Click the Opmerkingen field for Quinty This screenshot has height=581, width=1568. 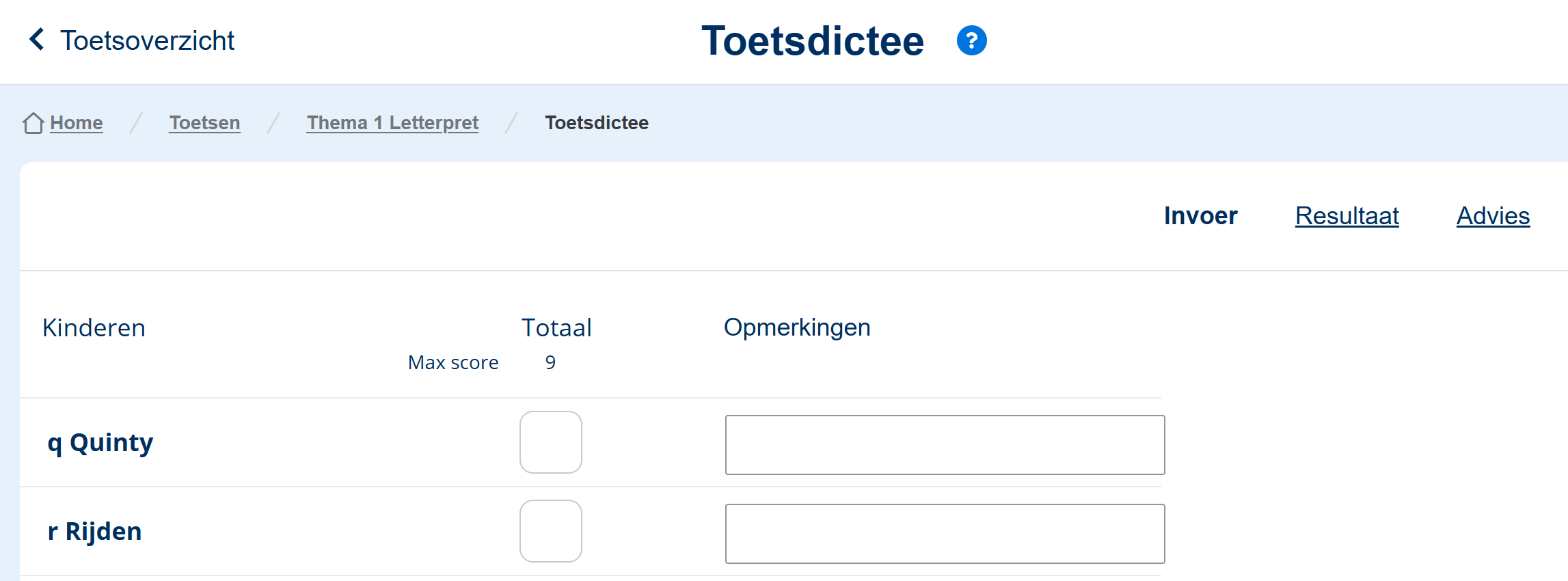pos(945,445)
